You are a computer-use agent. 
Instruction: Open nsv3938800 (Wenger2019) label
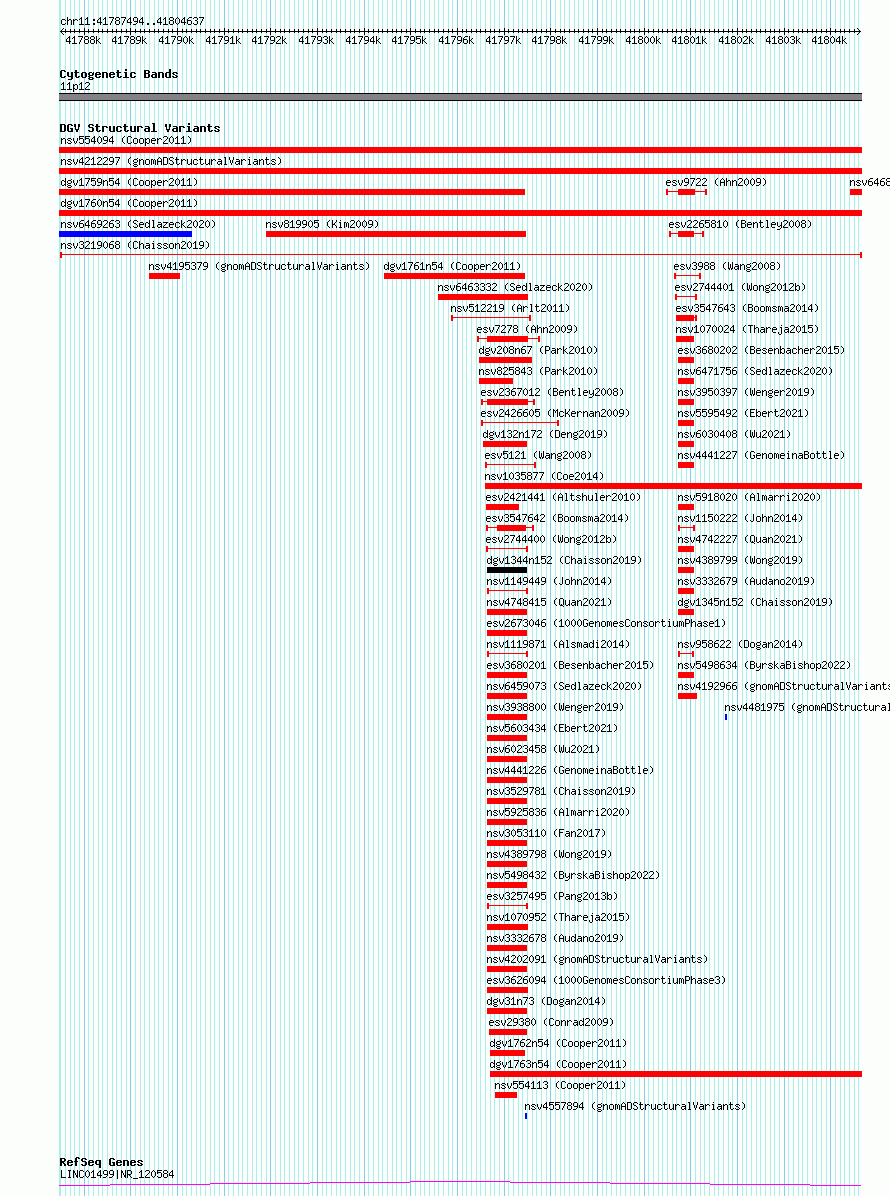(x=555, y=707)
